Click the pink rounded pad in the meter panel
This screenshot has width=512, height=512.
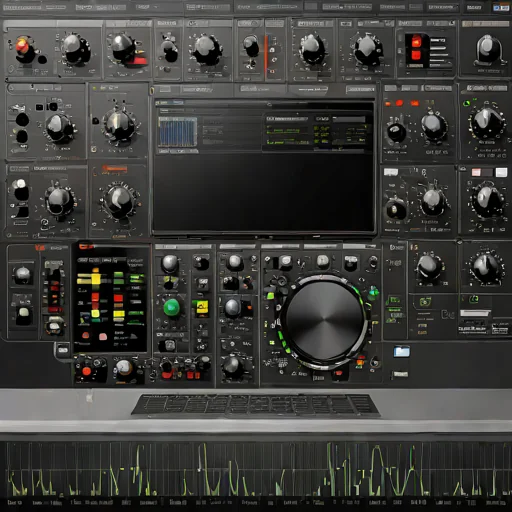tap(103, 337)
